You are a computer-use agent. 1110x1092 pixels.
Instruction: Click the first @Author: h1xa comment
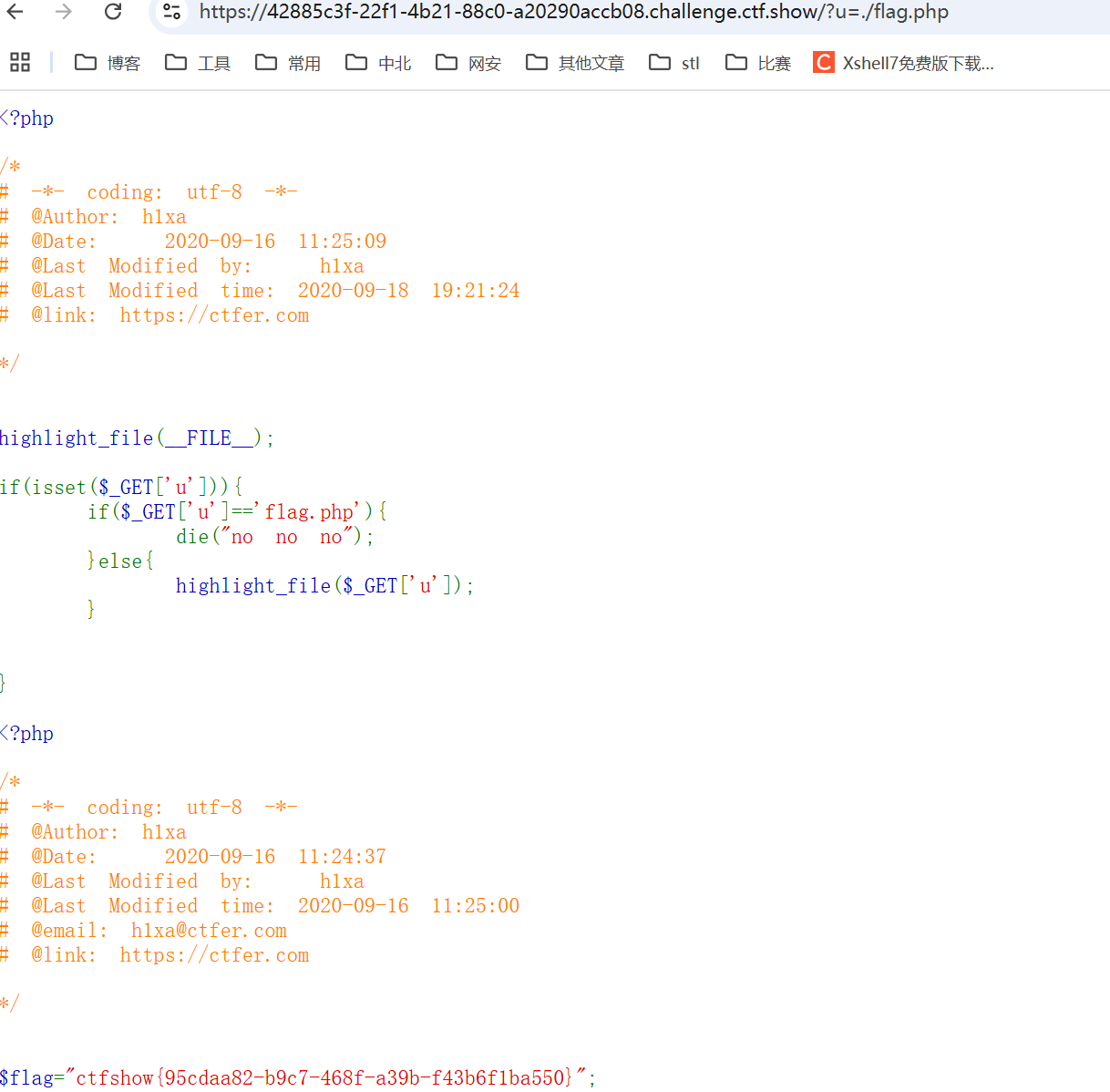pos(93,217)
